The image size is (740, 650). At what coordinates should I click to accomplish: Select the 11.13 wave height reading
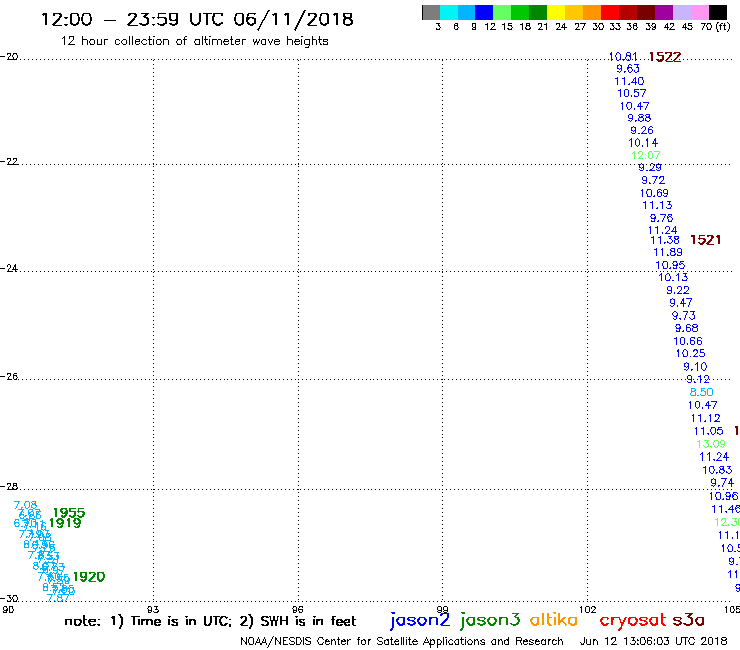pyautogui.click(x=657, y=205)
